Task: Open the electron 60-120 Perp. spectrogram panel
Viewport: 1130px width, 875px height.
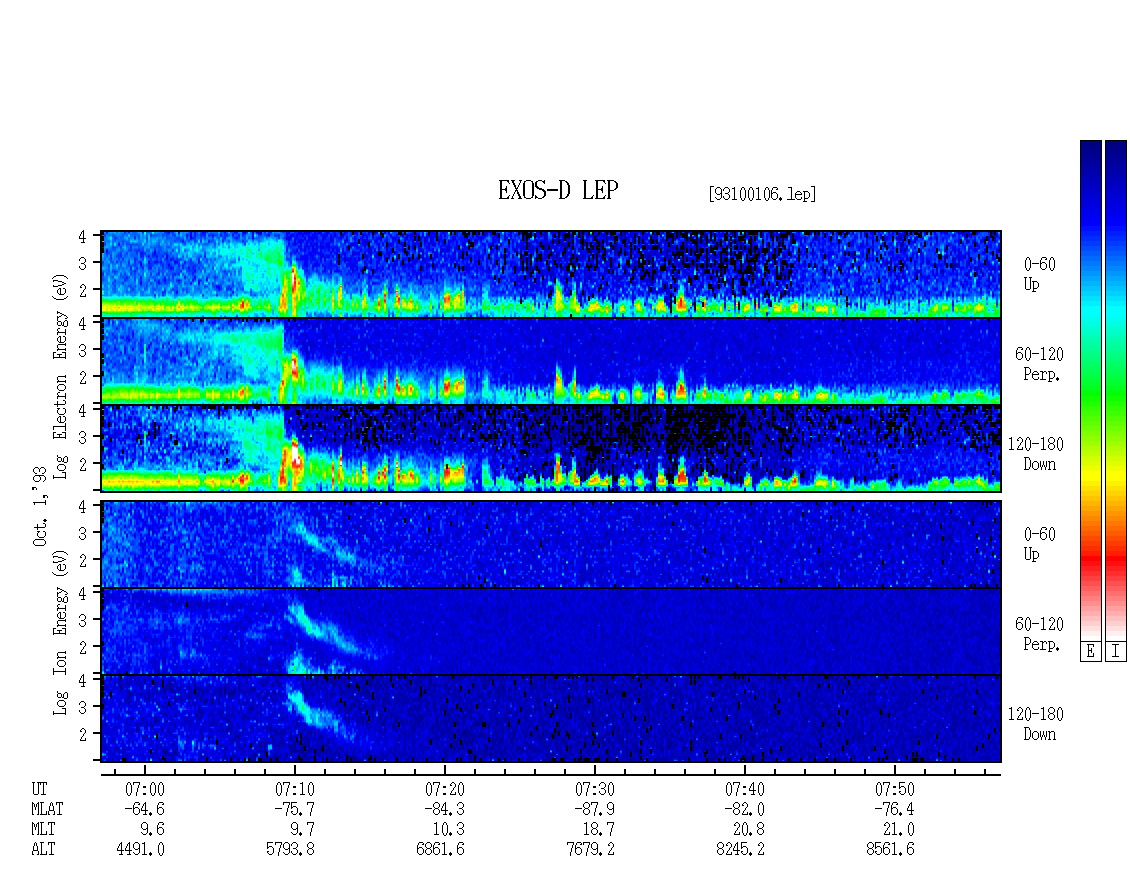Action: 551,361
